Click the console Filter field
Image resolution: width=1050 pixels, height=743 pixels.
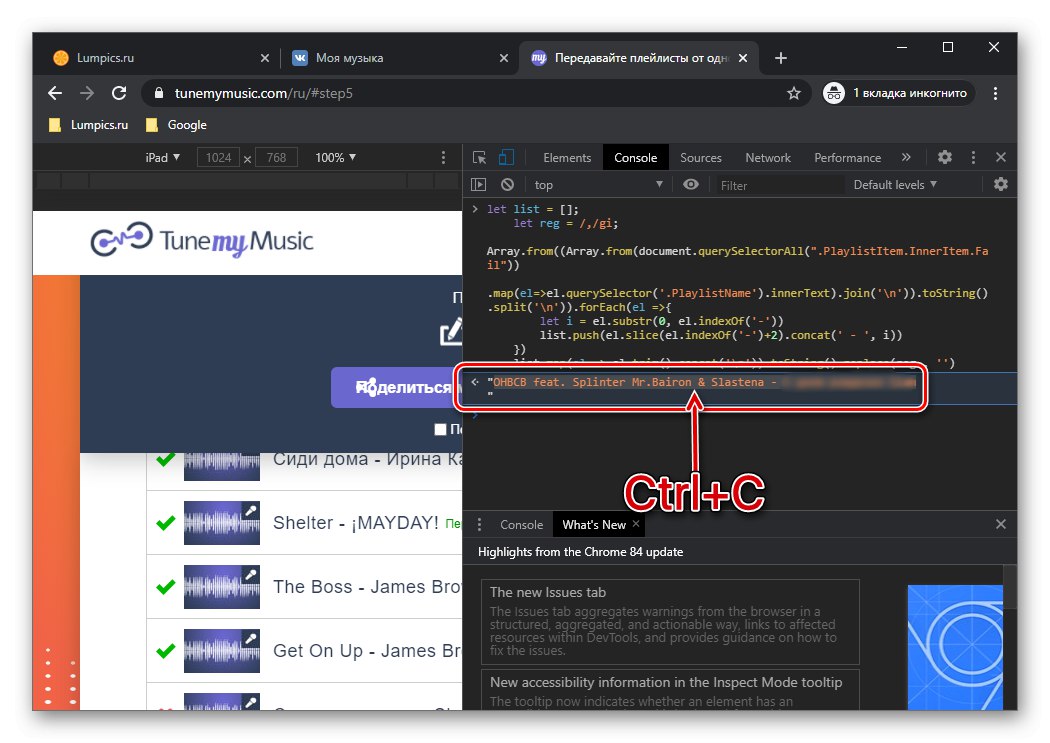pos(779,185)
